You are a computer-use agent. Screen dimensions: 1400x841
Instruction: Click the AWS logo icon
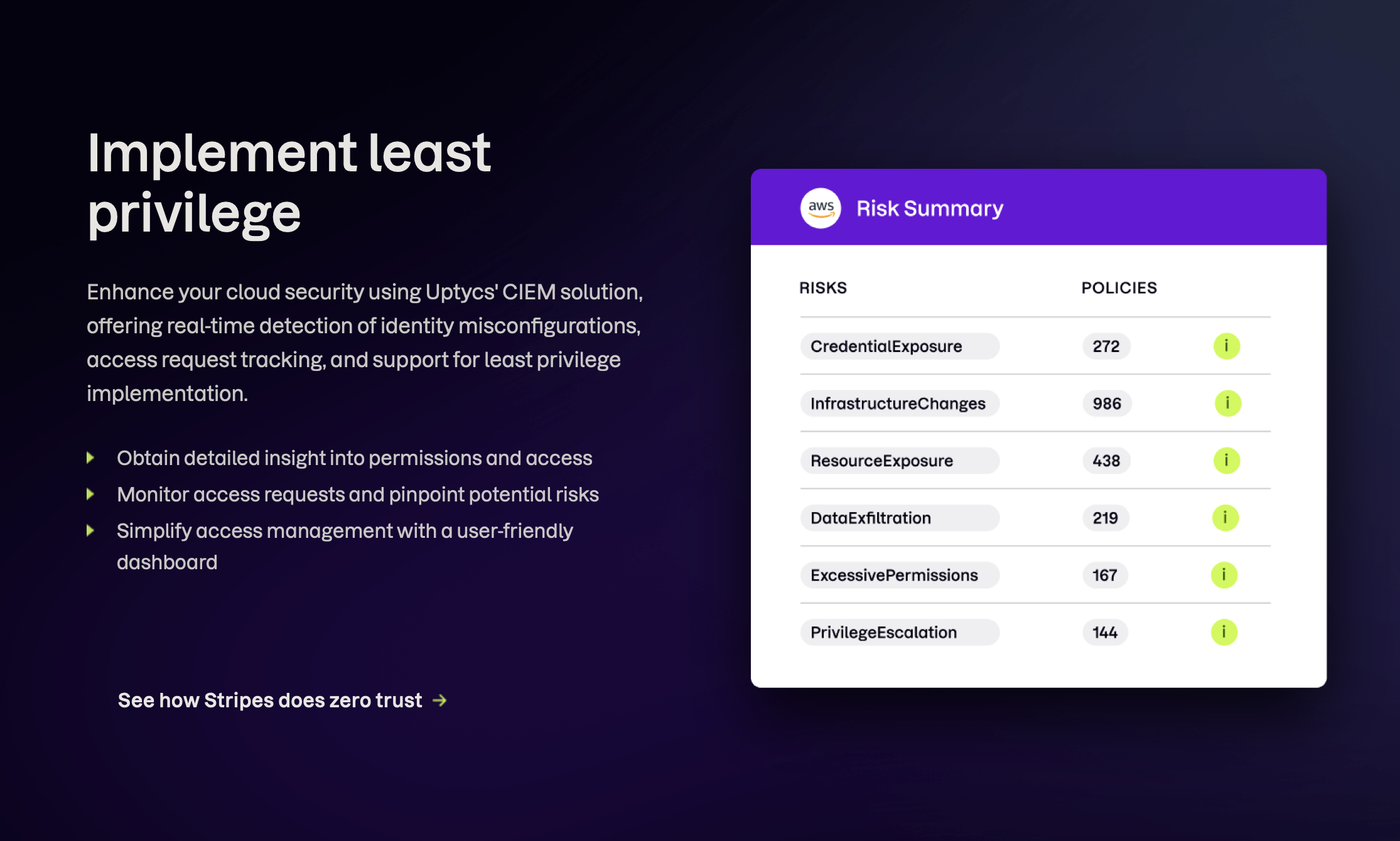click(821, 208)
